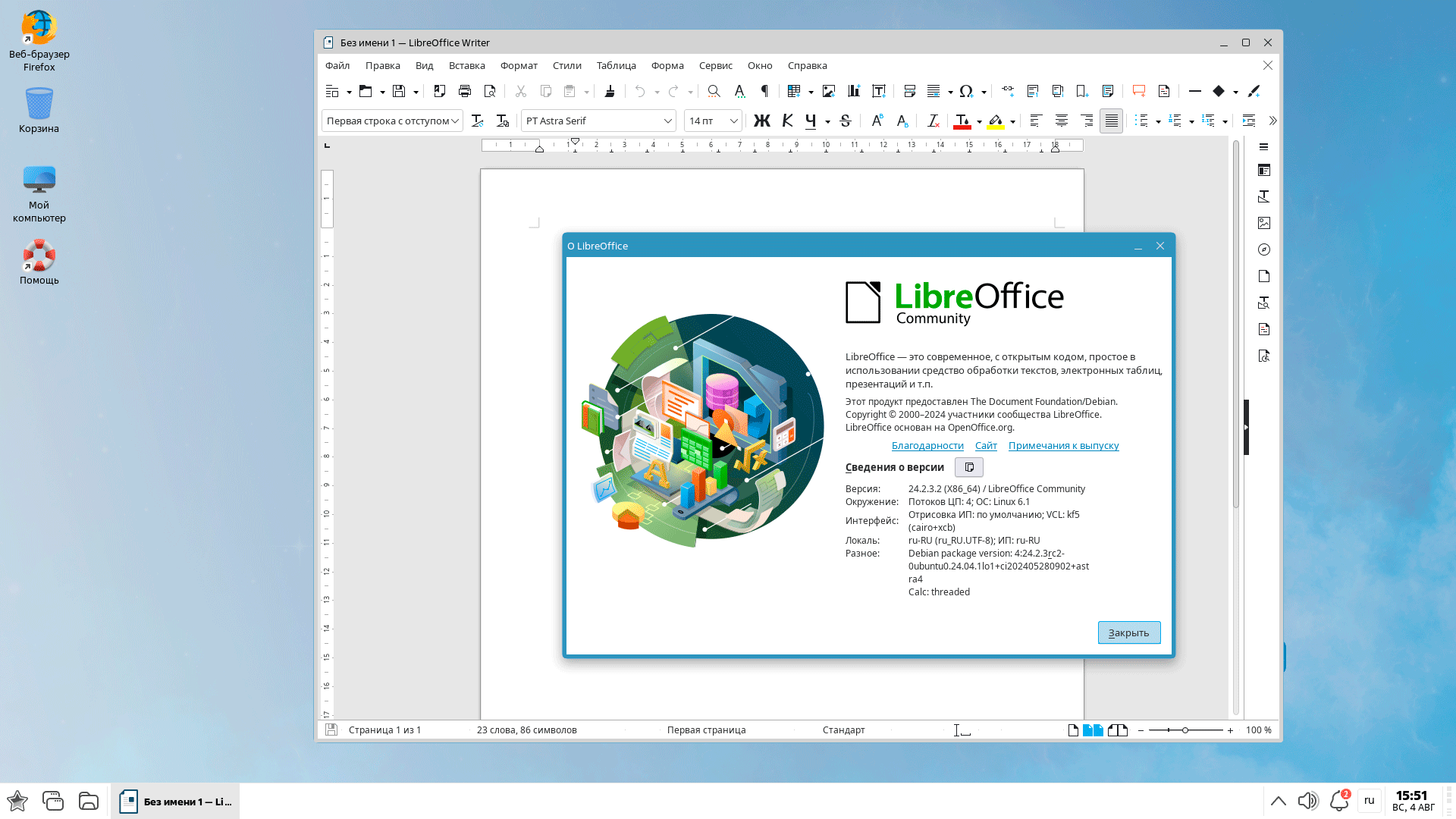Expand the paragraph style dropdown
Viewport: 1456px width, 819px height.
pos(455,121)
